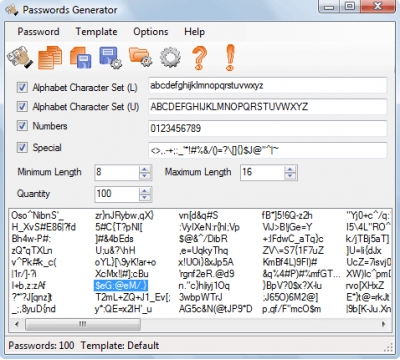
Task: Click the open template folder-with-gear icon
Action: [x=140, y=57]
